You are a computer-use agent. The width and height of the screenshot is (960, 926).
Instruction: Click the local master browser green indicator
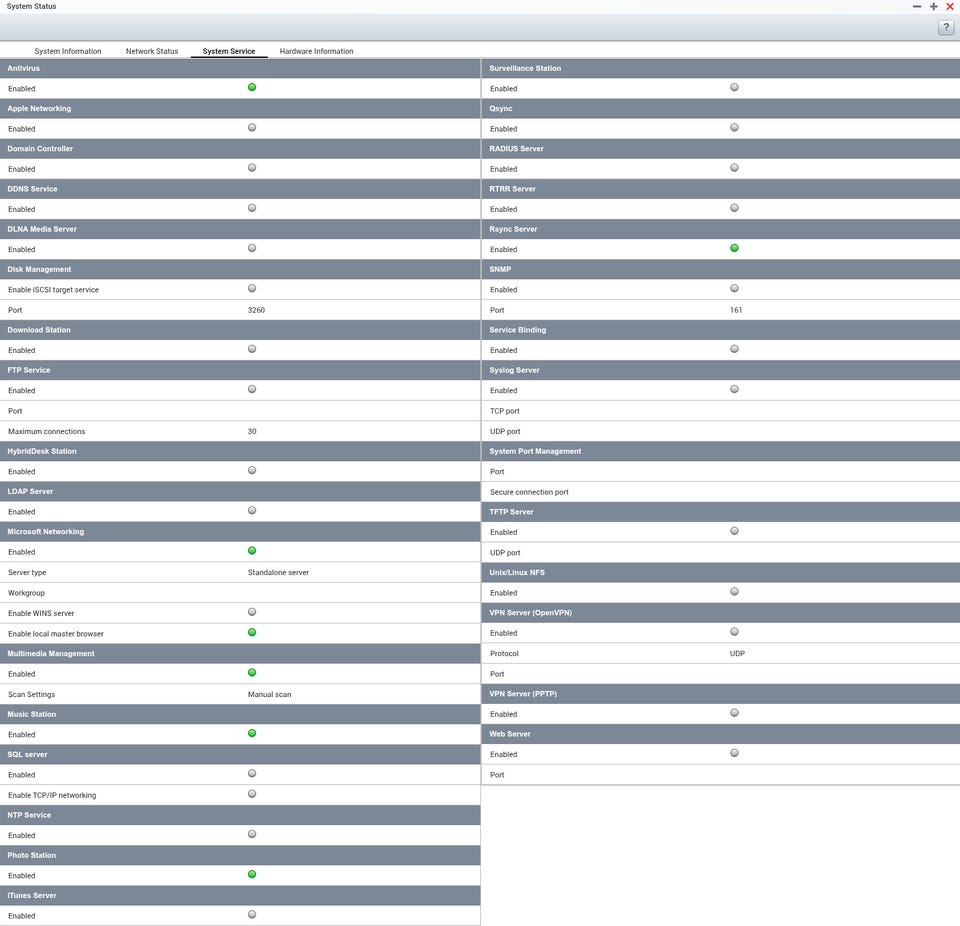252,632
